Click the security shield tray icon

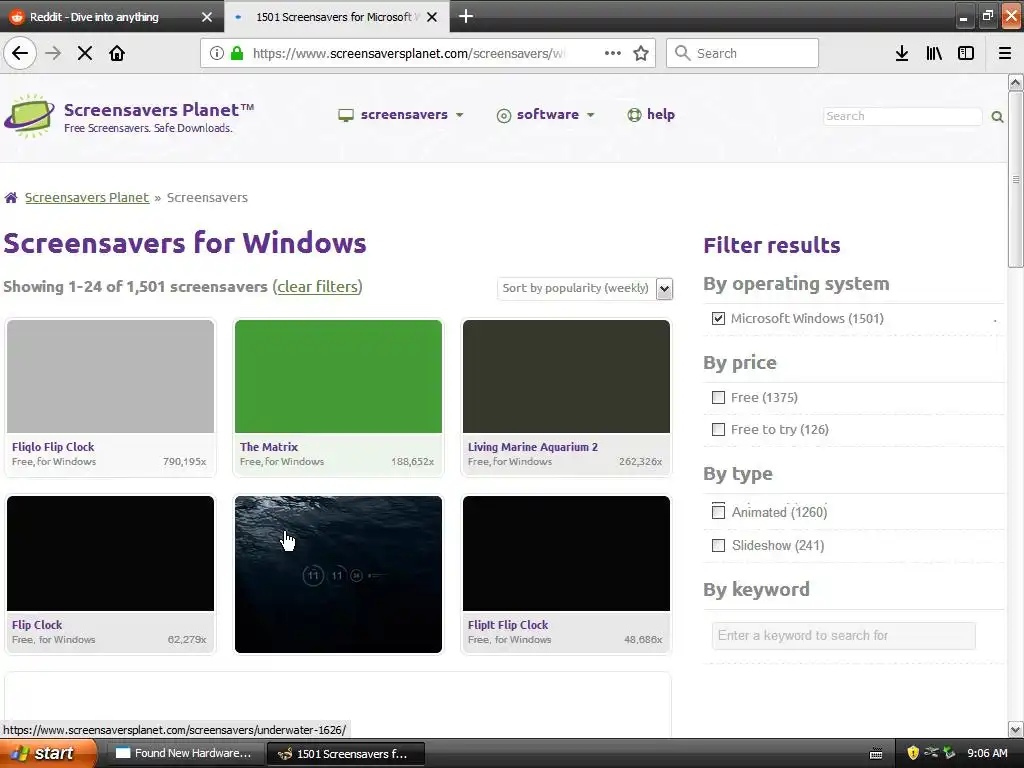(x=913, y=753)
